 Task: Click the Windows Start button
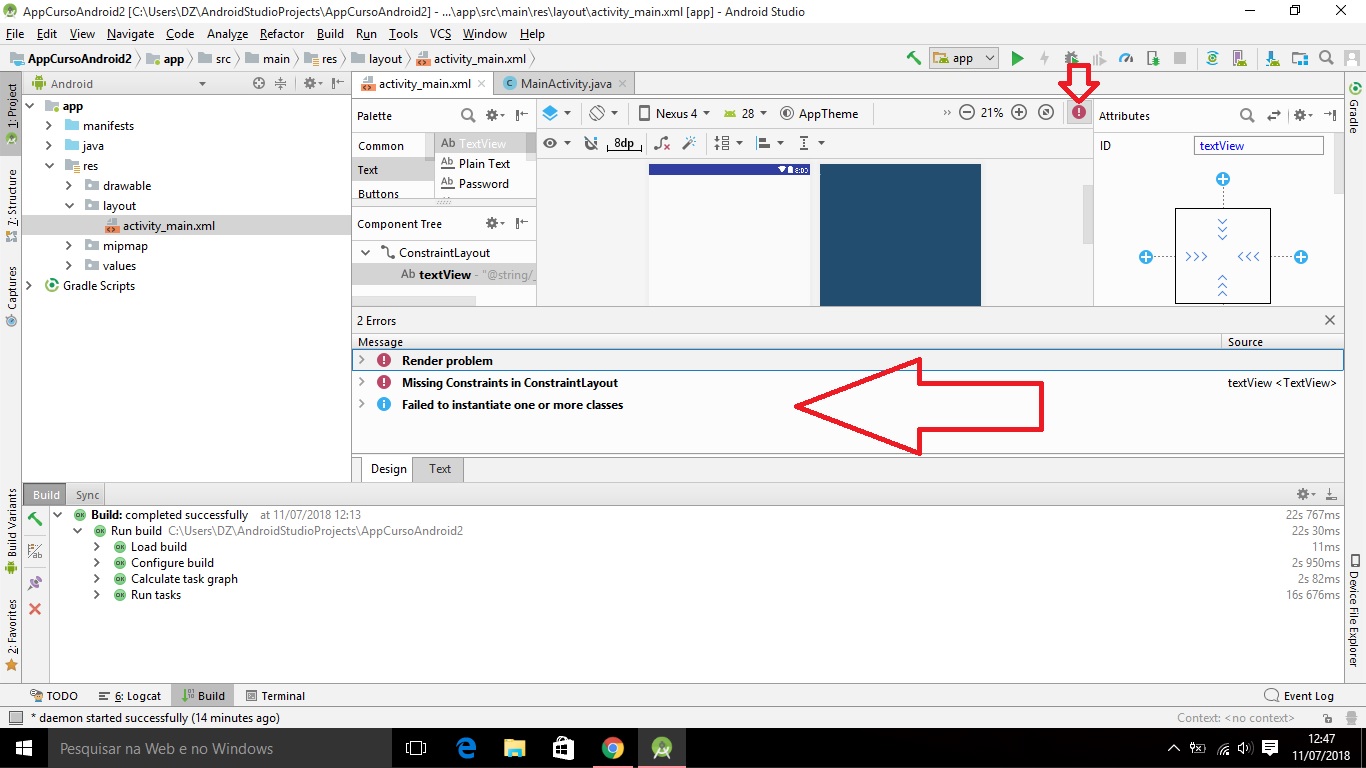[x=23, y=748]
